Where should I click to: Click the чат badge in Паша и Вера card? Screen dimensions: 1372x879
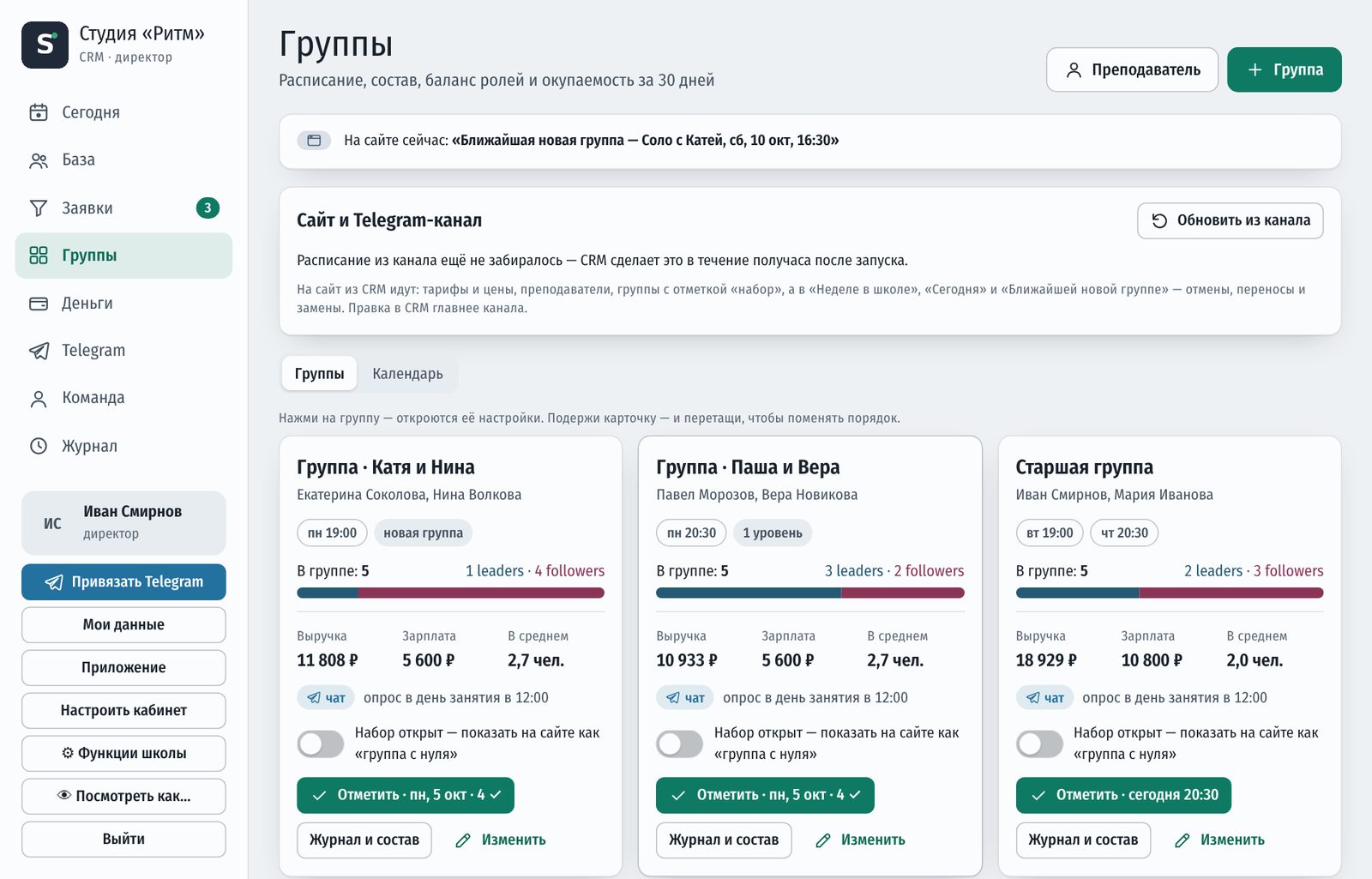[x=685, y=698]
